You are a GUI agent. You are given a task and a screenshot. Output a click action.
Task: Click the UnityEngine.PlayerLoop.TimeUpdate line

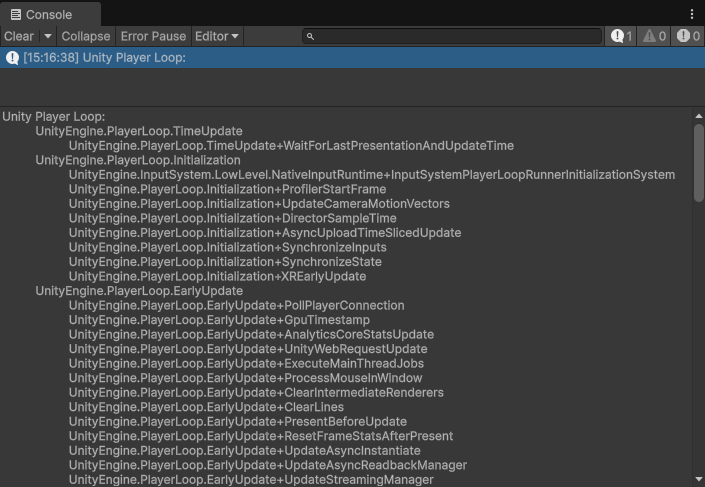pyautogui.click(x=139, y=131)
